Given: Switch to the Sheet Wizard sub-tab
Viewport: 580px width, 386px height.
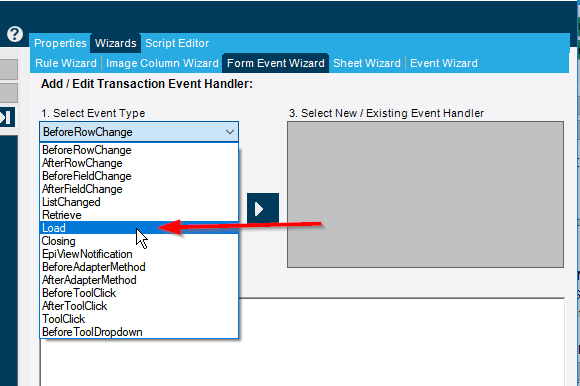Looking at the screenshot, I should pos(367,63).
